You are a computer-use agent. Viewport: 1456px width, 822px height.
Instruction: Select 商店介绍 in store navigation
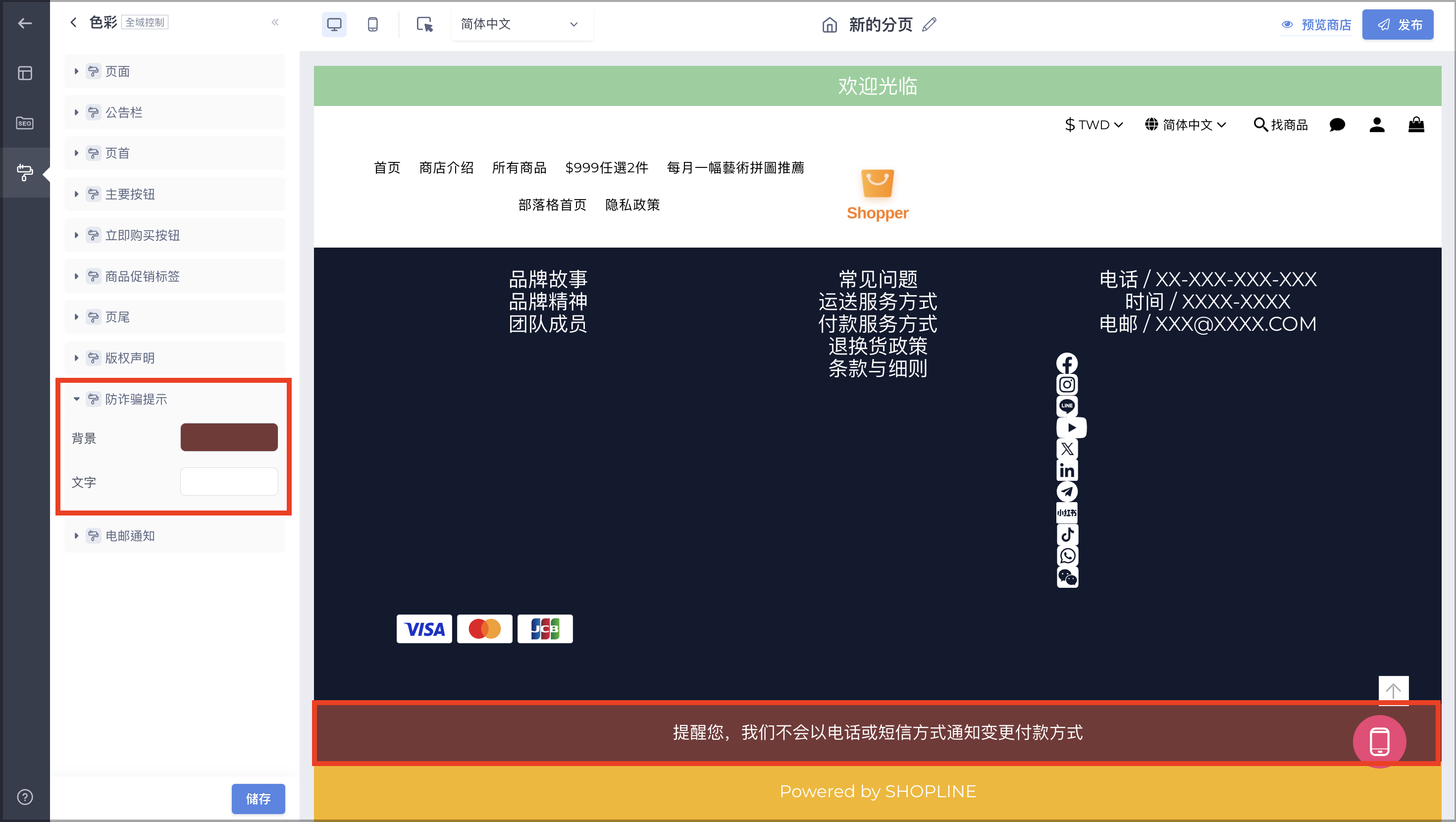(446, 167)
